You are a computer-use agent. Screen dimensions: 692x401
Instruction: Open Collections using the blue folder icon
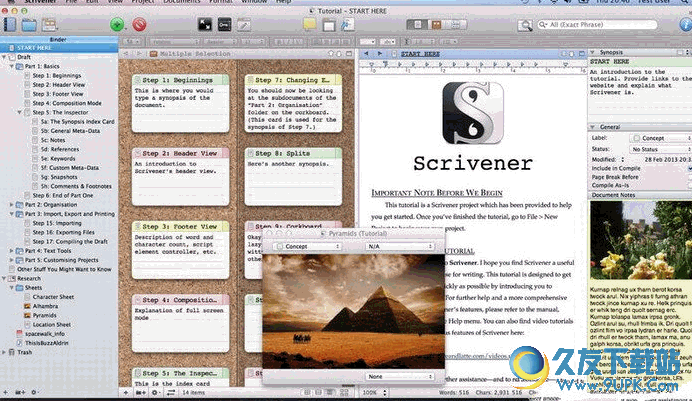(29, 25)
